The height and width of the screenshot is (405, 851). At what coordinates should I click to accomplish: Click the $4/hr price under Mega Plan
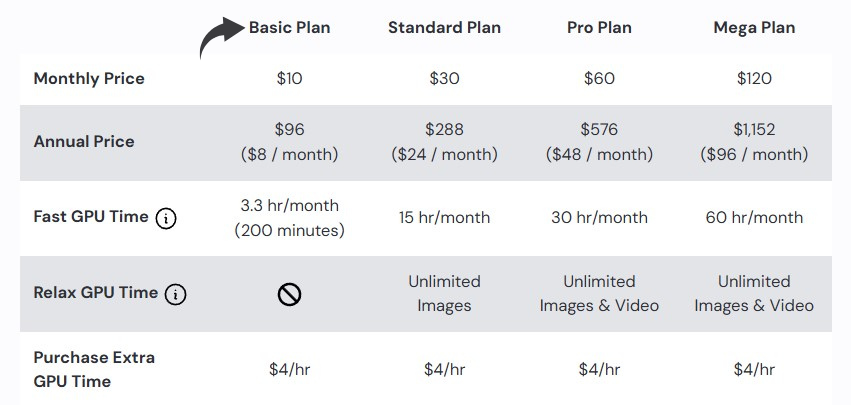pos(754,369)
